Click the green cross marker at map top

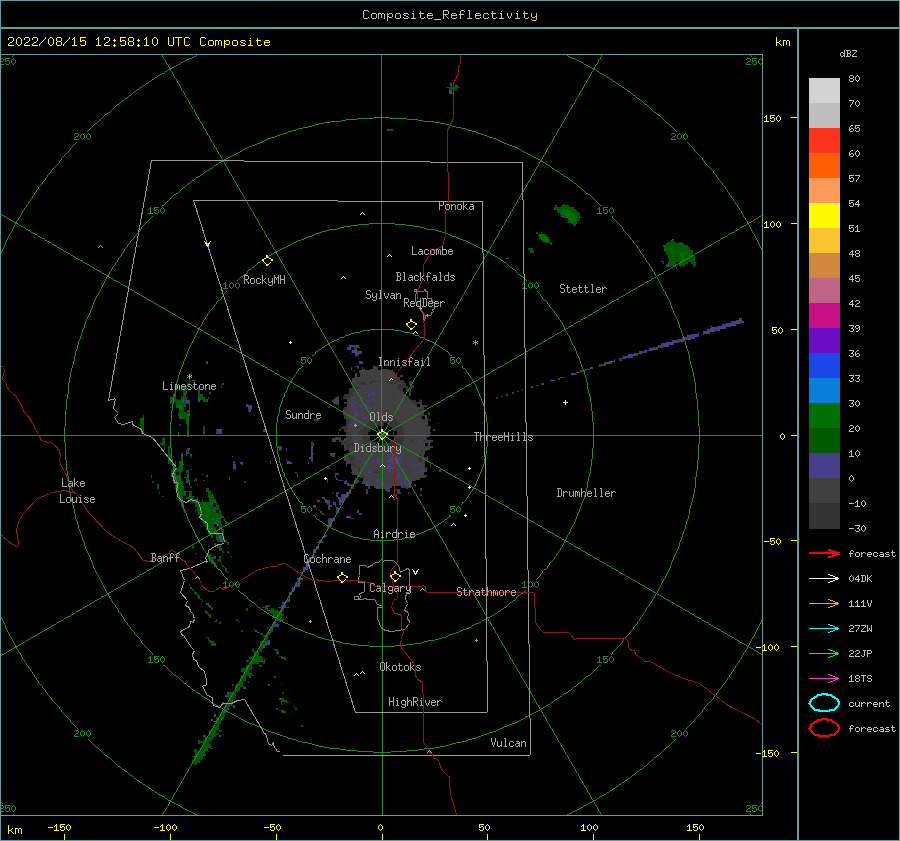[x=453, y=88]
